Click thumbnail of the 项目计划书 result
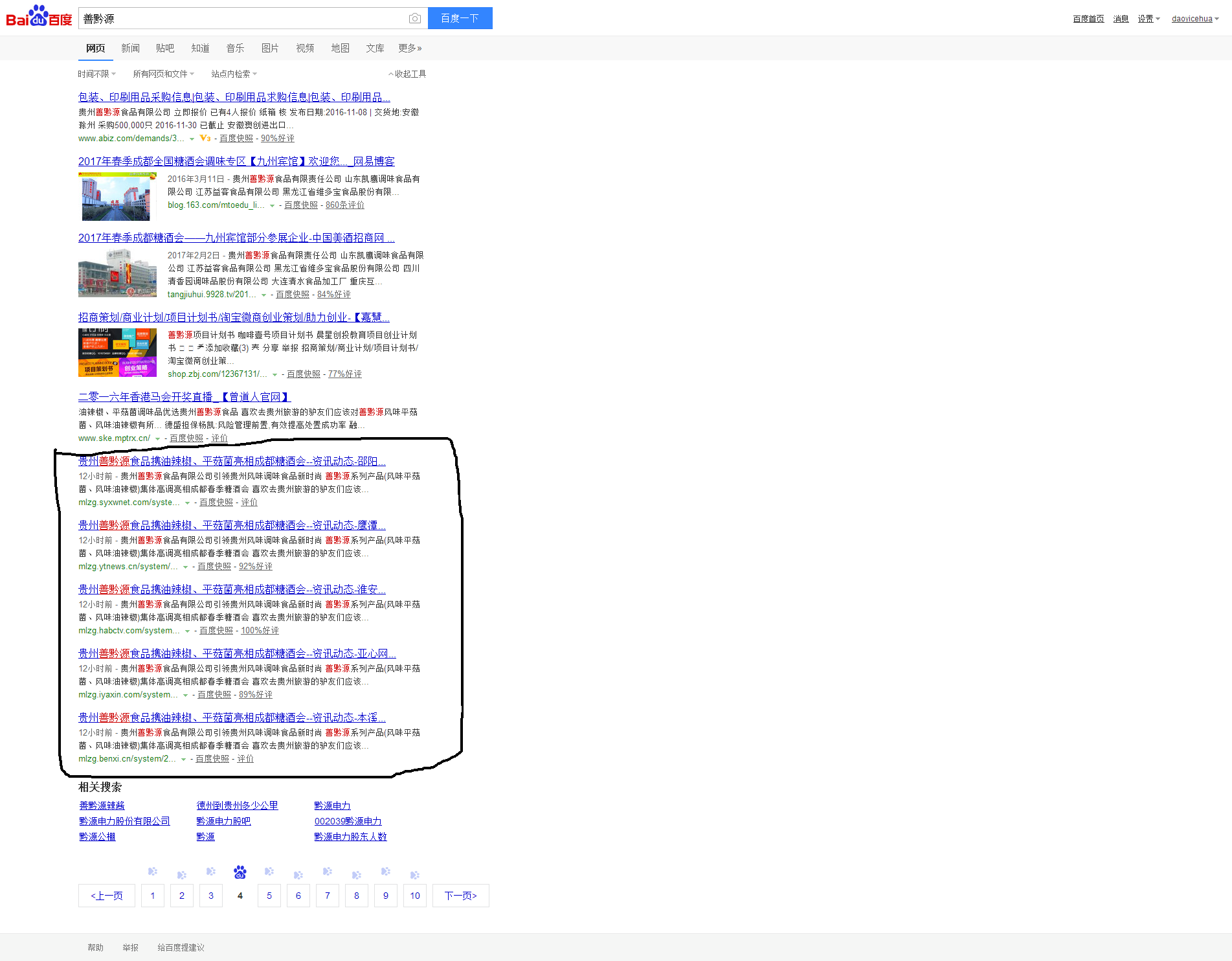 (117, 353)
